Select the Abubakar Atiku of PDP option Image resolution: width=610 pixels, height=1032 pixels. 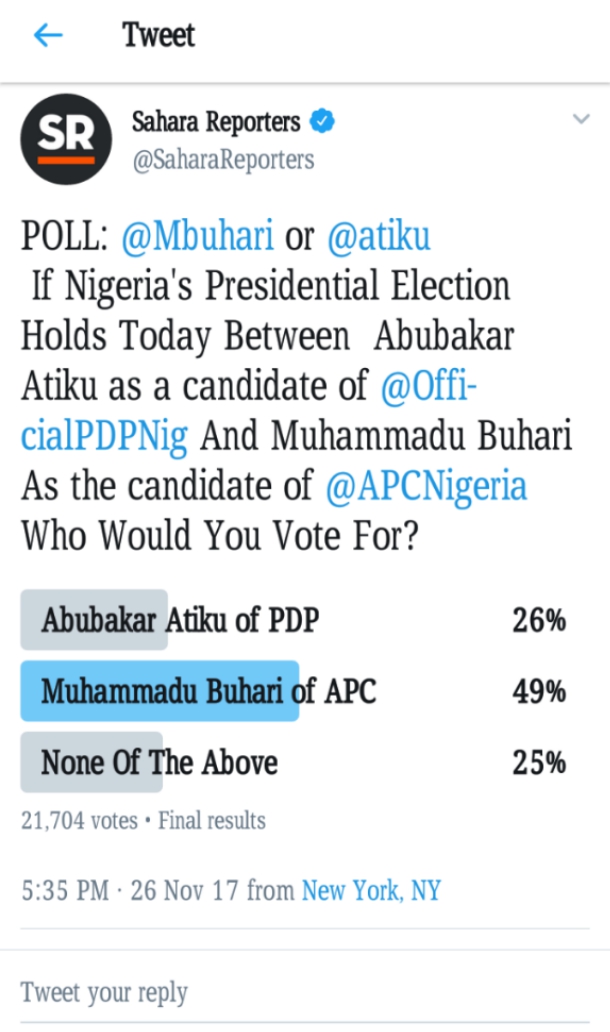pyautogui.click(x=180, y=620)
